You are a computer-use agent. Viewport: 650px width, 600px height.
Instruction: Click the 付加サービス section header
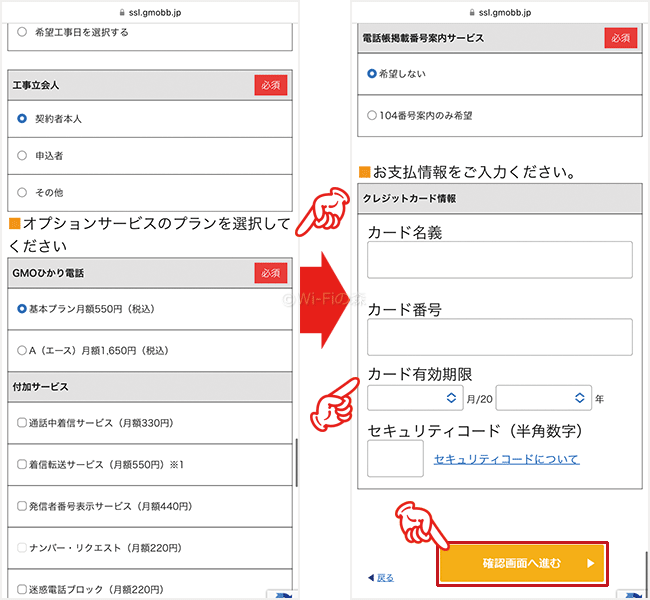click(x=150, y=387)
